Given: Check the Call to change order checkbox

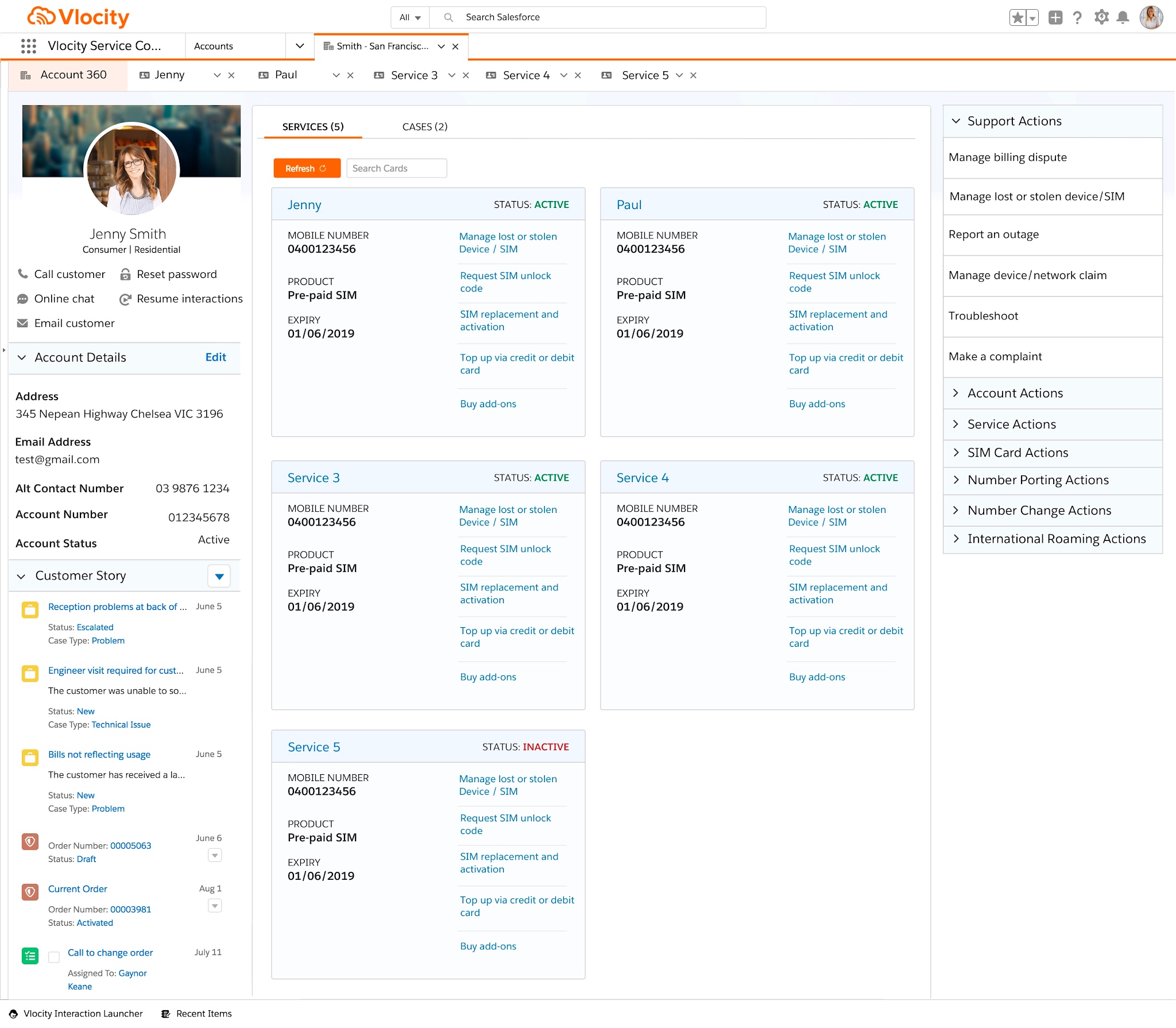Looking at the screenshot, I should (54, 957).
